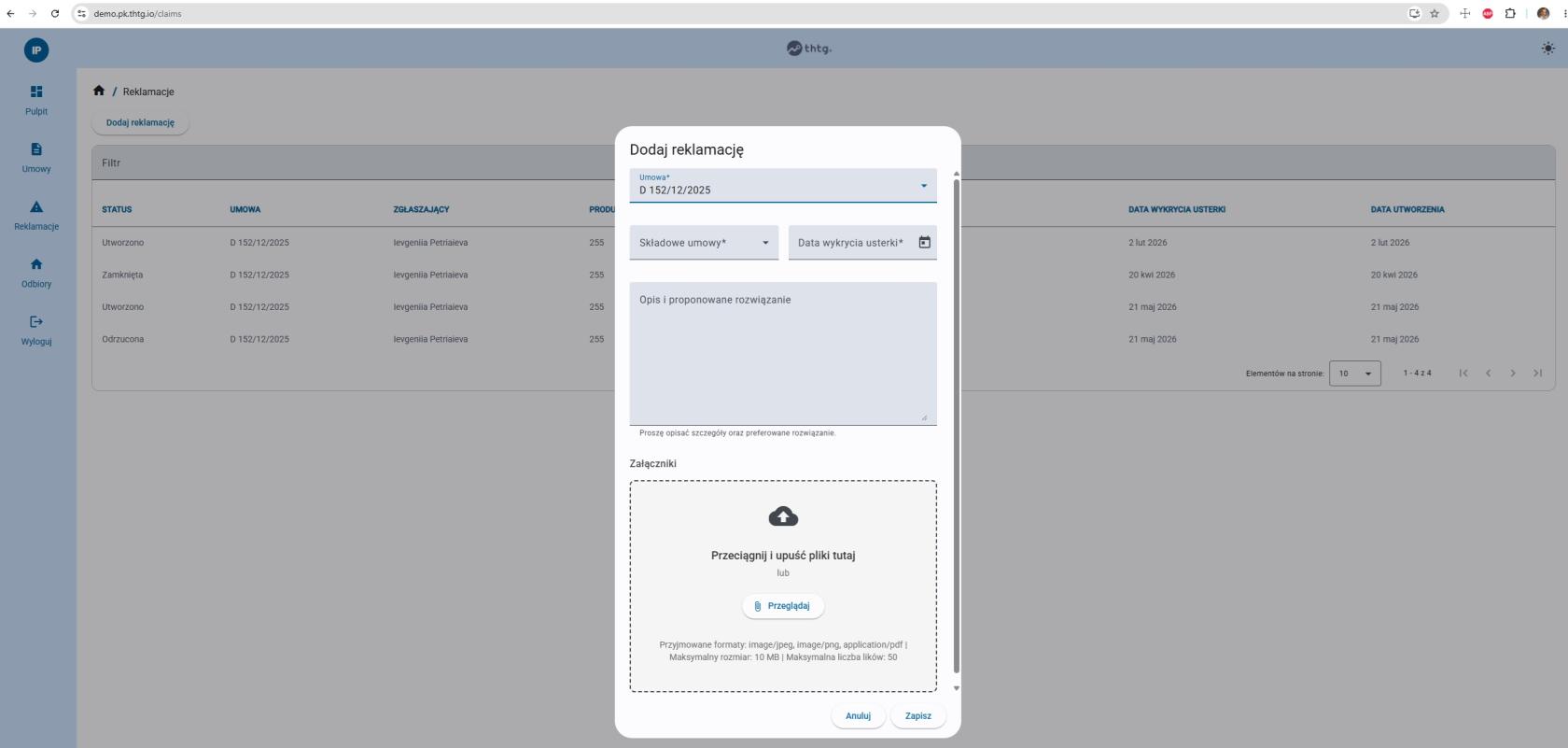The height and width of the screenshot is (748, 1568).
Task: Click the cloud upload icon in dropzone
Action: coord(783,516)
